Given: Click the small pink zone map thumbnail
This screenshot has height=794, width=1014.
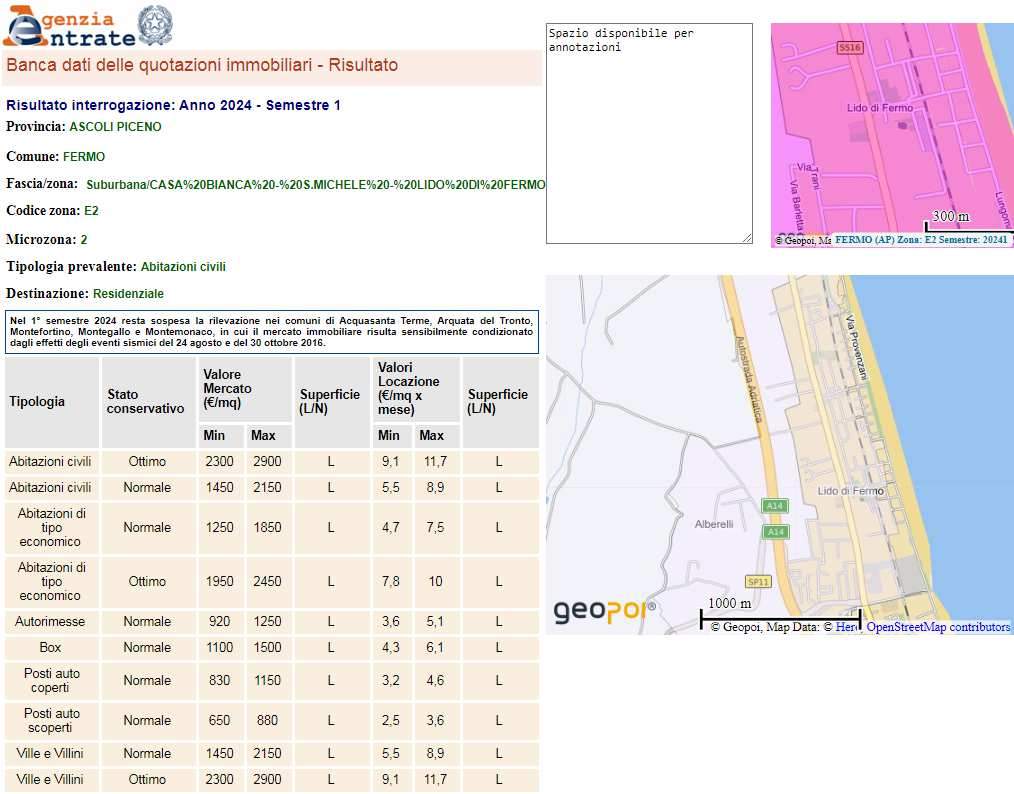Looking at the screenshot, I should click(892, 135).
